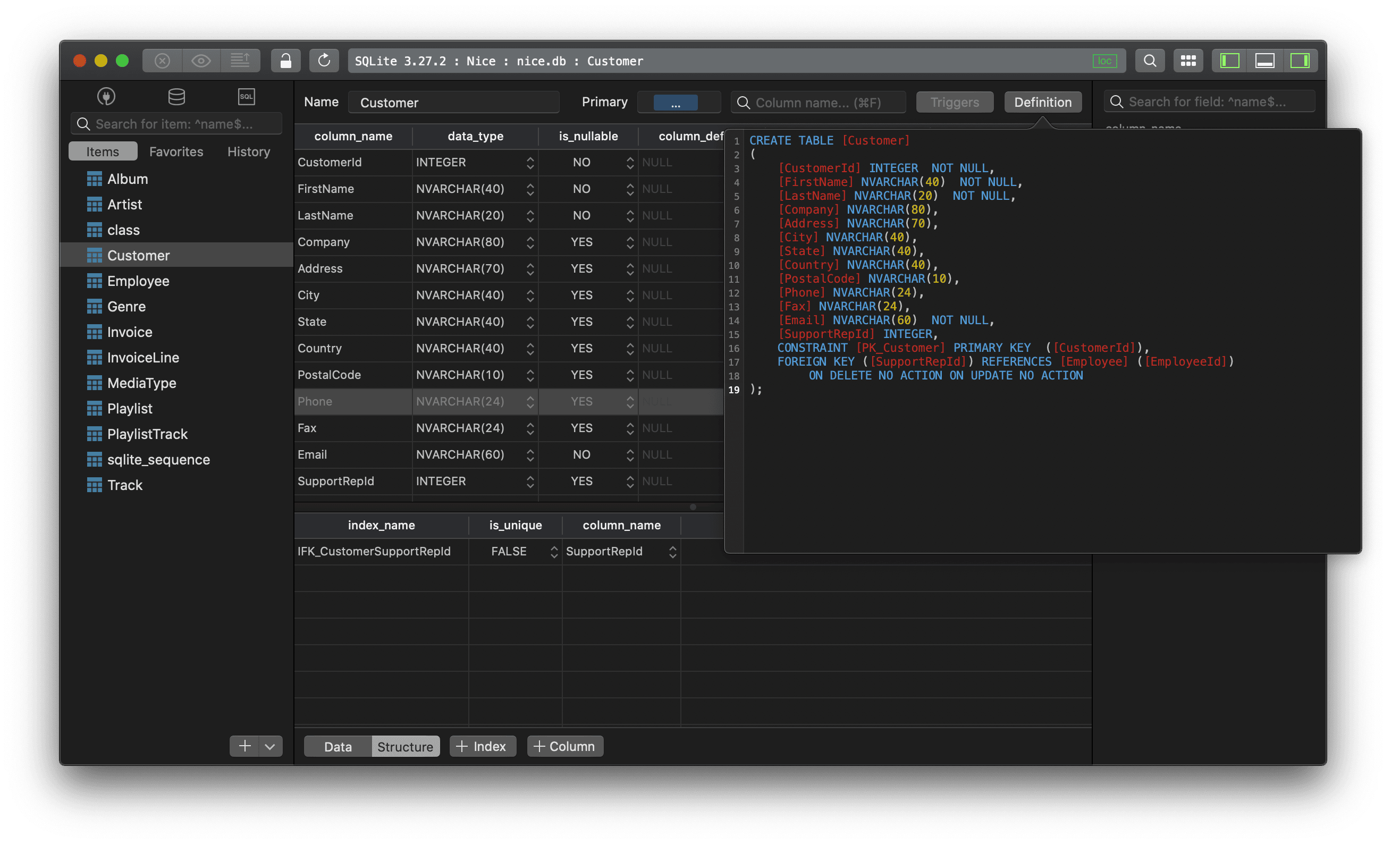This screenshot has width=1400, height=844.
Task: Select the Album table icon
Action: 94,179
